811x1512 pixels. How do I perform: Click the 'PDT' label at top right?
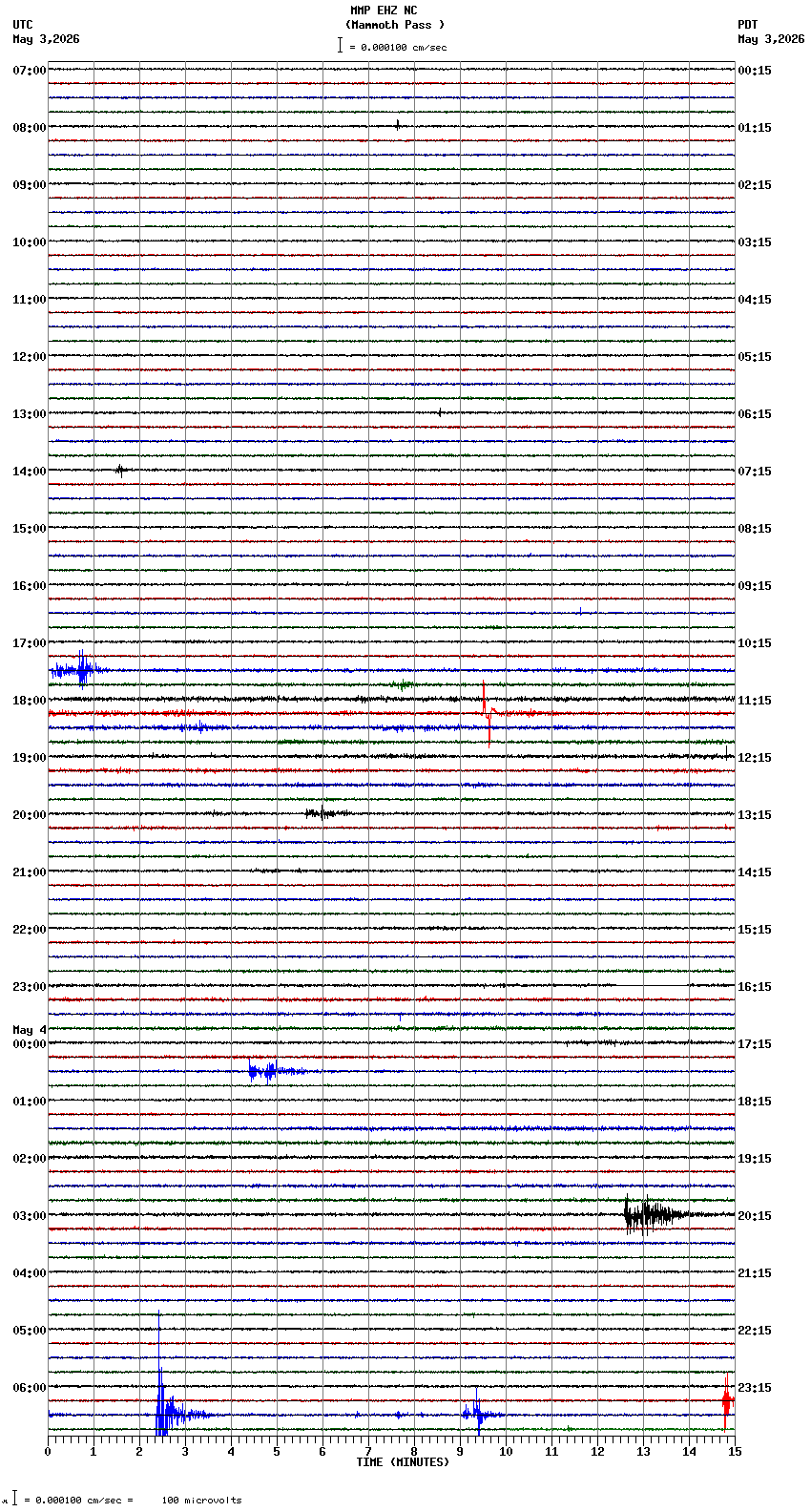coord(747,25)
